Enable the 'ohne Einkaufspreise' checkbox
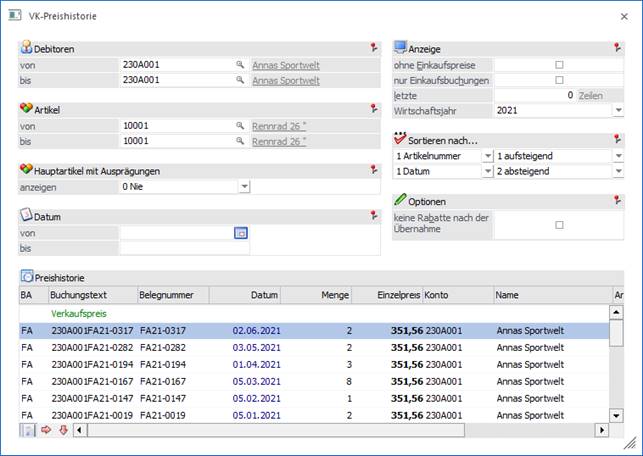 point(559,65)
